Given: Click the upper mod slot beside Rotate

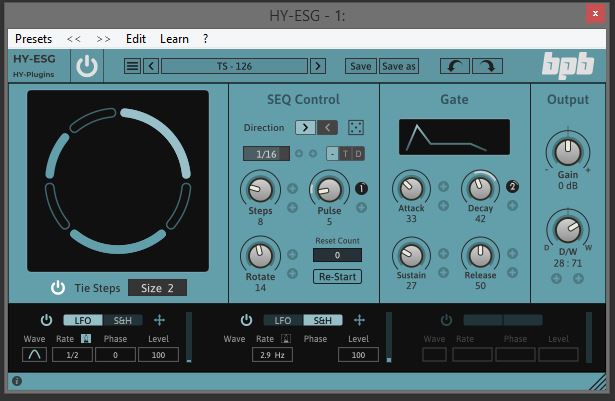Looking at the screenshot, I should pos(292,254).
